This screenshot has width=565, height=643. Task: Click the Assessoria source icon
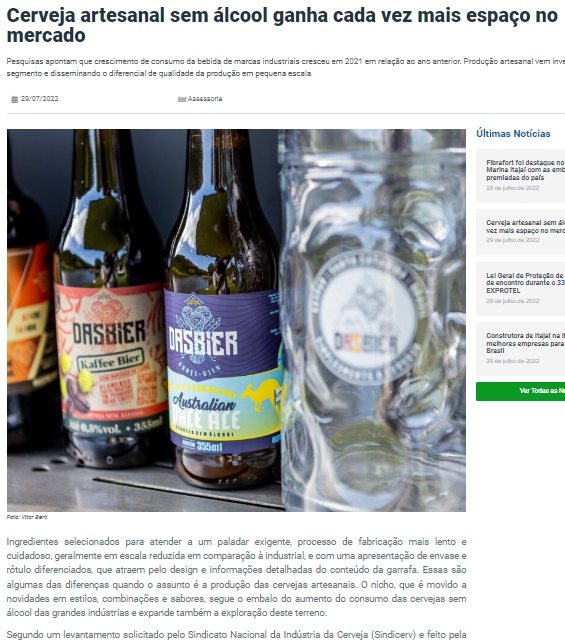182,99
